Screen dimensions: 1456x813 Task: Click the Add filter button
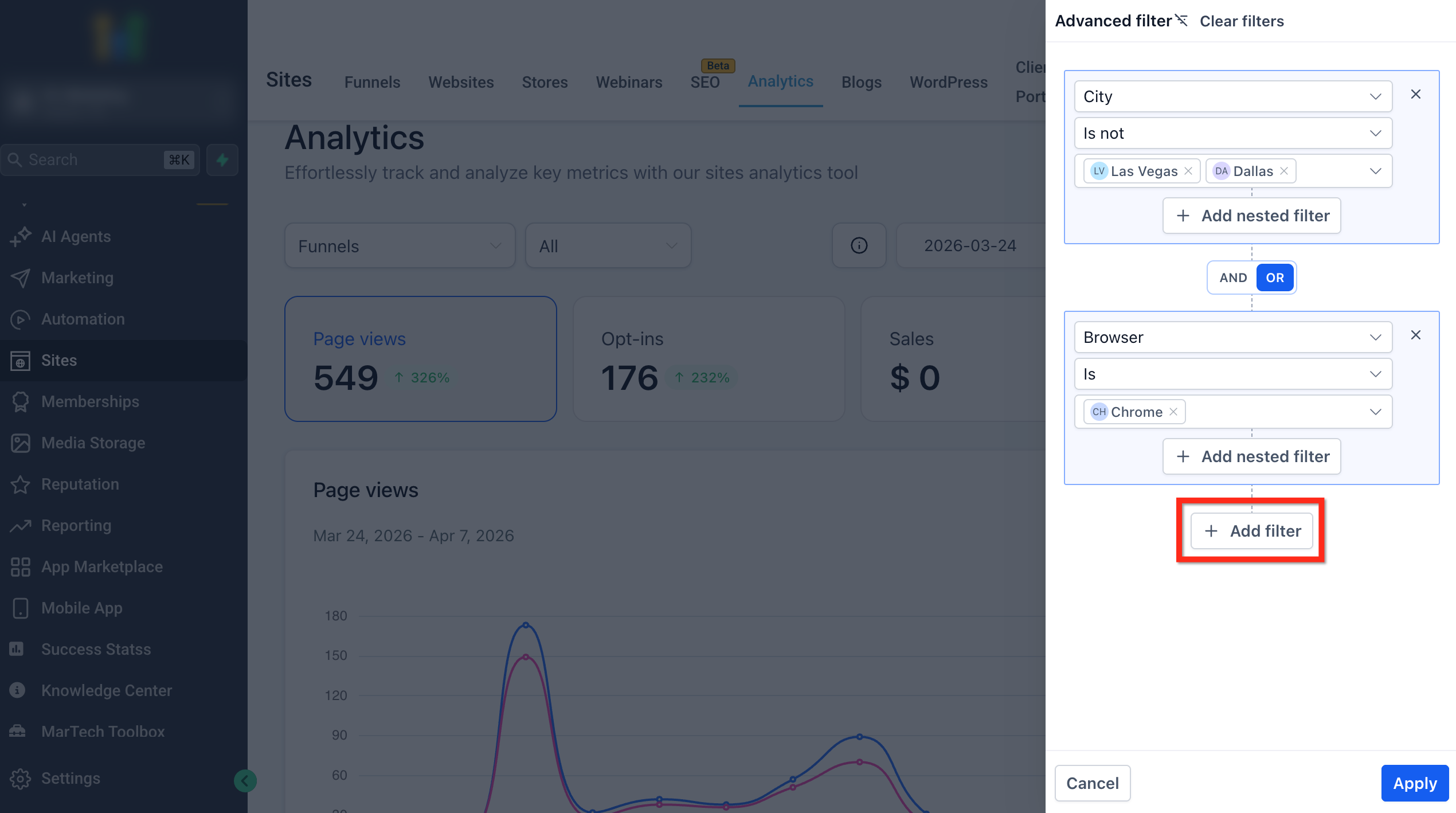point(1252,531)
